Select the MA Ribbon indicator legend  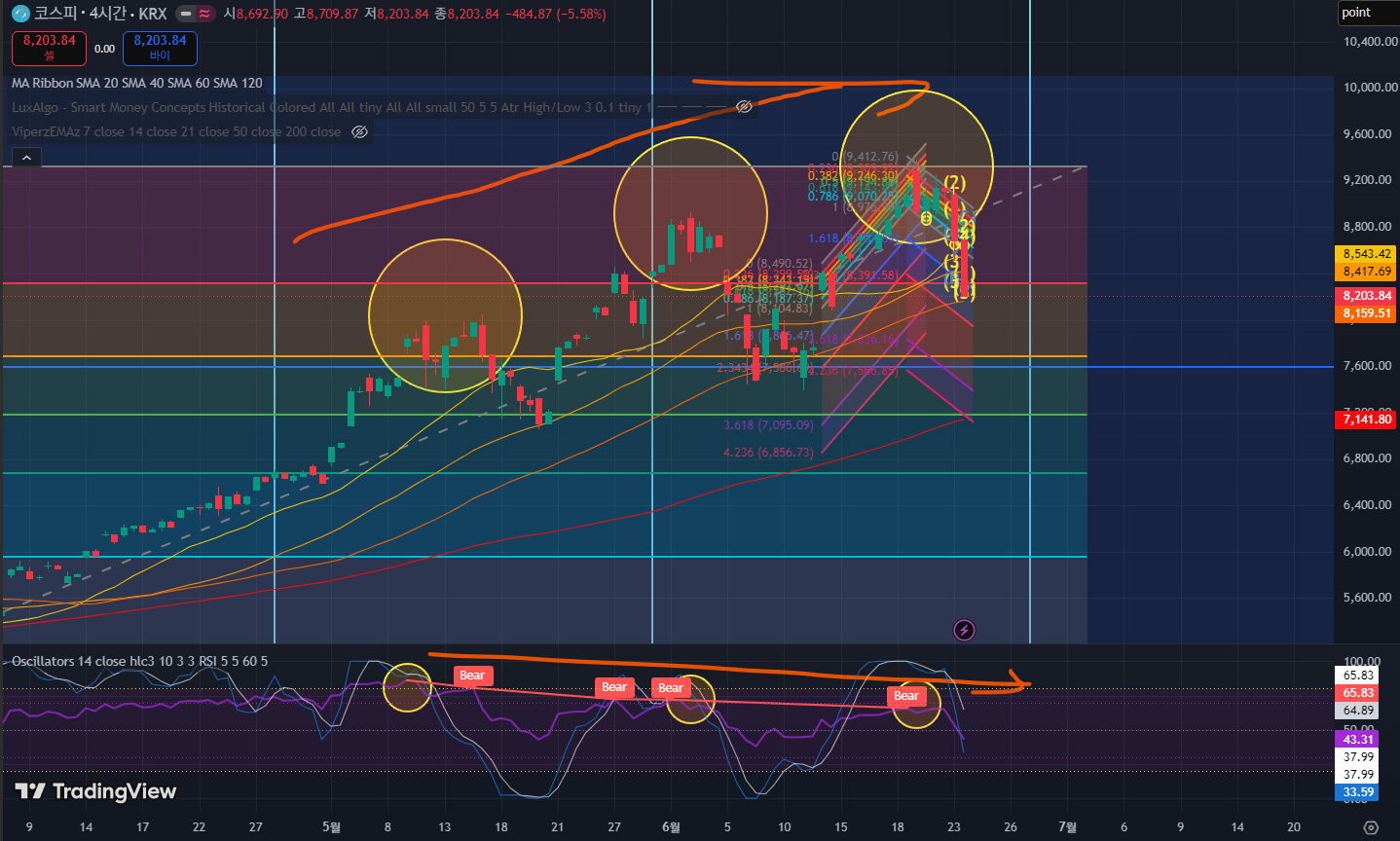pos(137,83)
